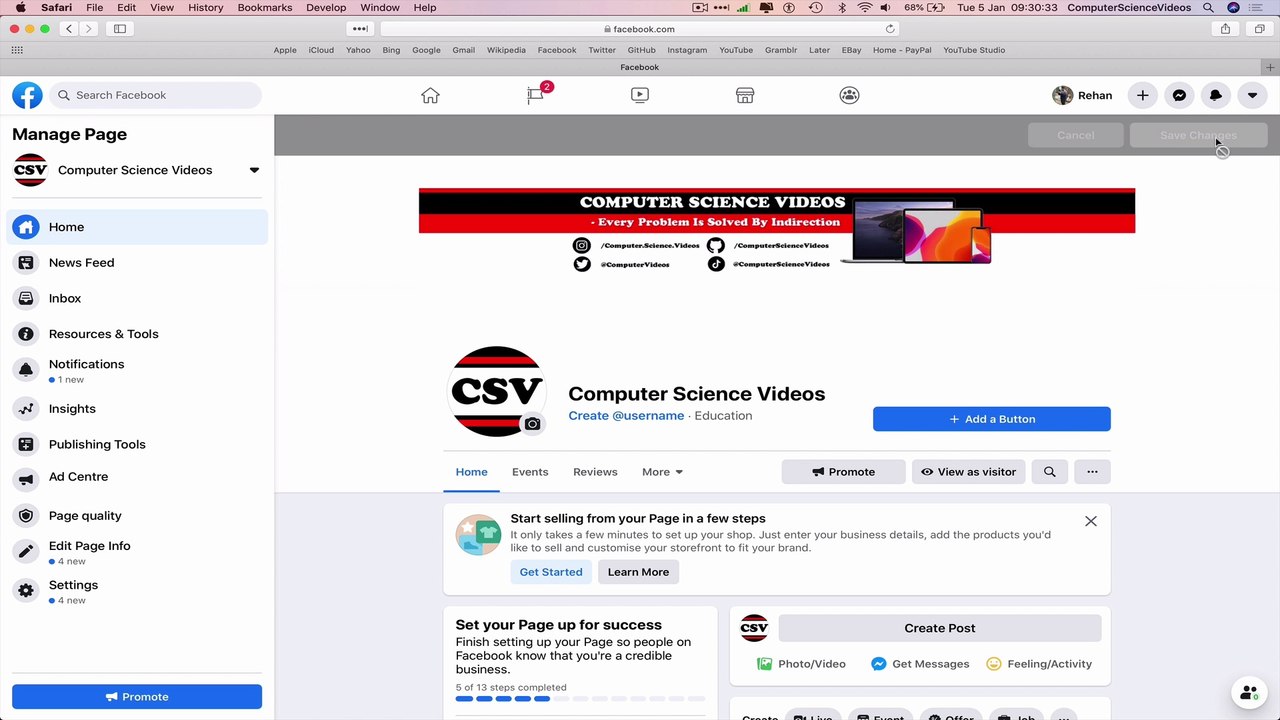The image size is (1280, 720).
Task: Click the Promote button beside View as visitor
Action: 843,472
